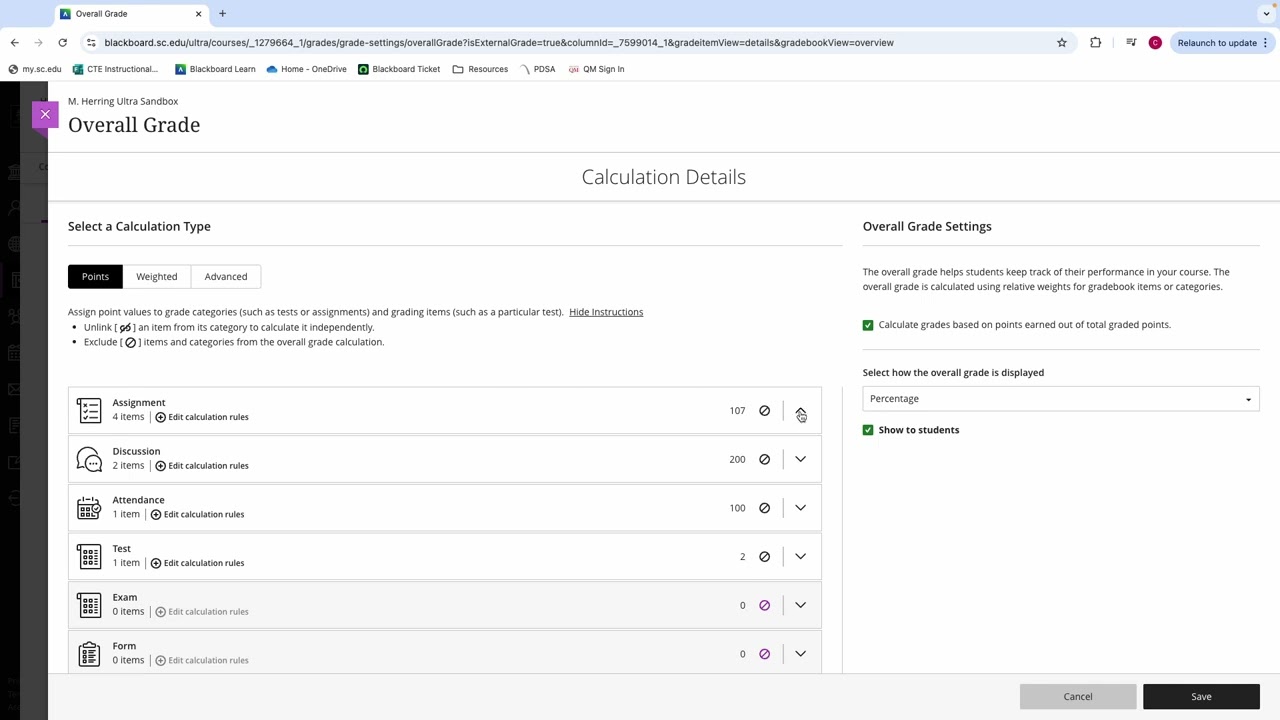Open the overall grade display Percentage dropdown

1061,399
